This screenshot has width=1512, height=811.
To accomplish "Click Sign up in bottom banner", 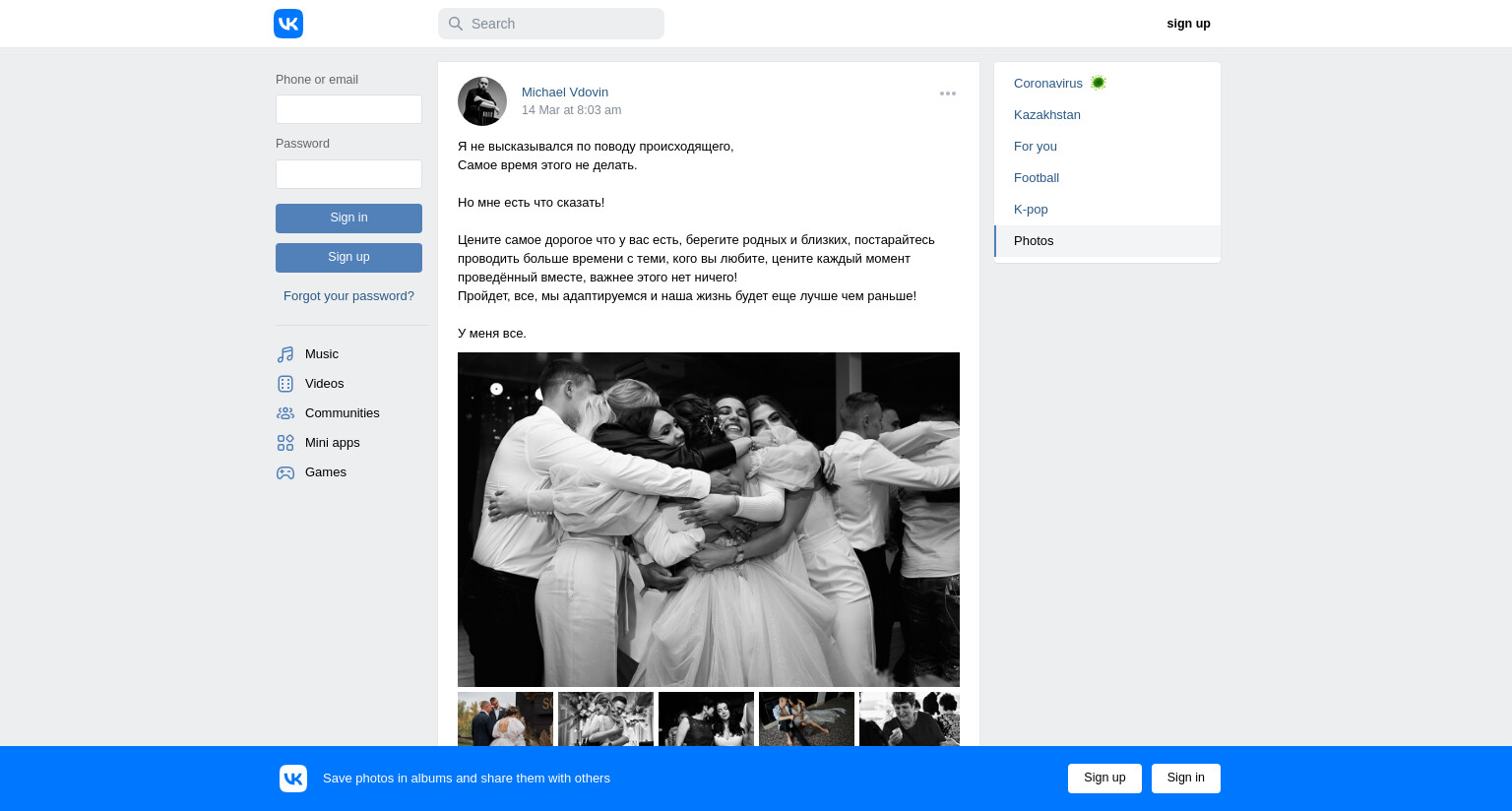I will pyautogui.click(x=1104, y=779).
